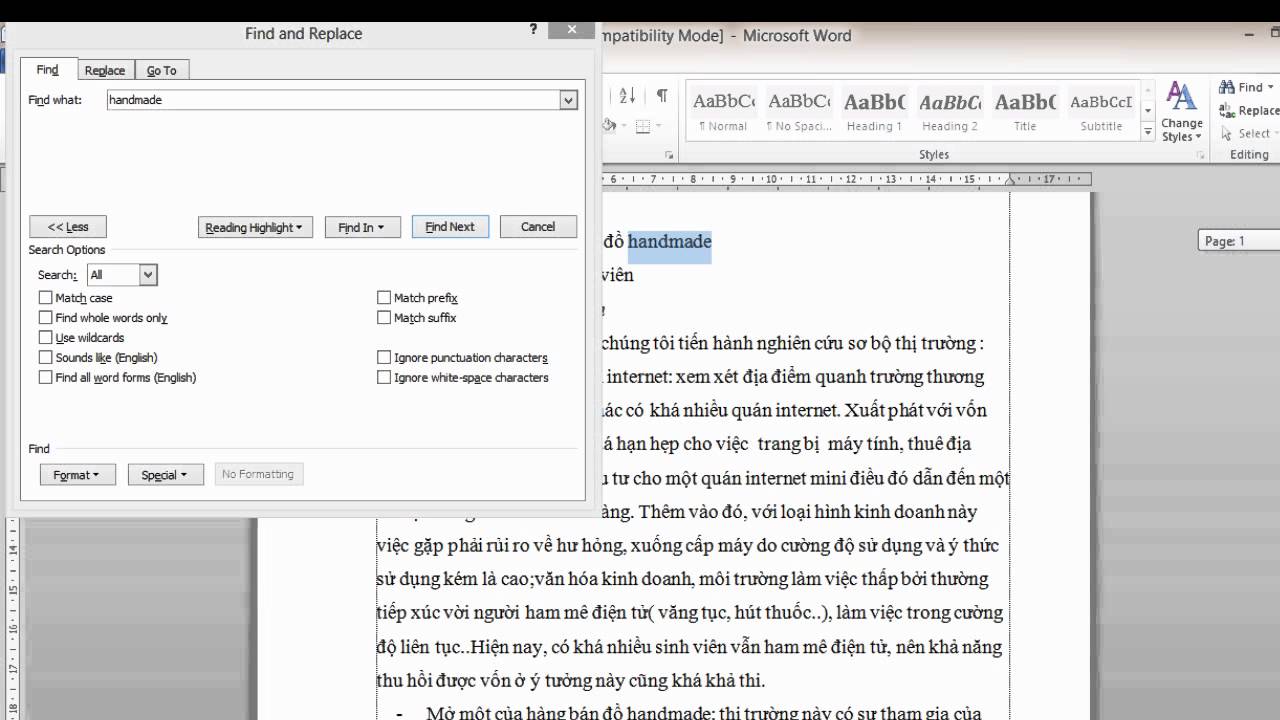Viewport: 1280px width, 720px height.
Task: Click the << Less button
Action: (68, 227)
